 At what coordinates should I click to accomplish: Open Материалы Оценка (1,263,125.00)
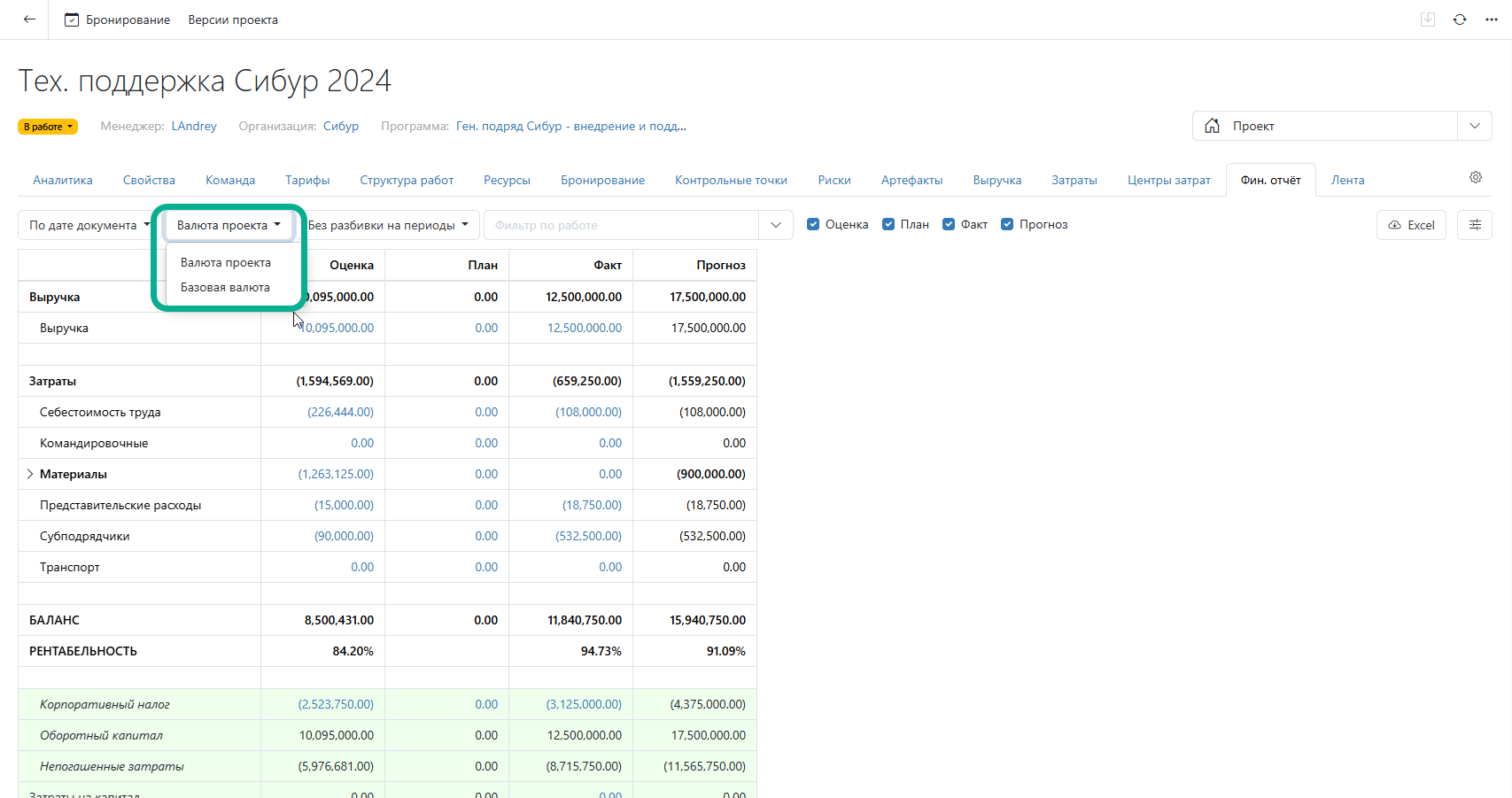point(336,474)
